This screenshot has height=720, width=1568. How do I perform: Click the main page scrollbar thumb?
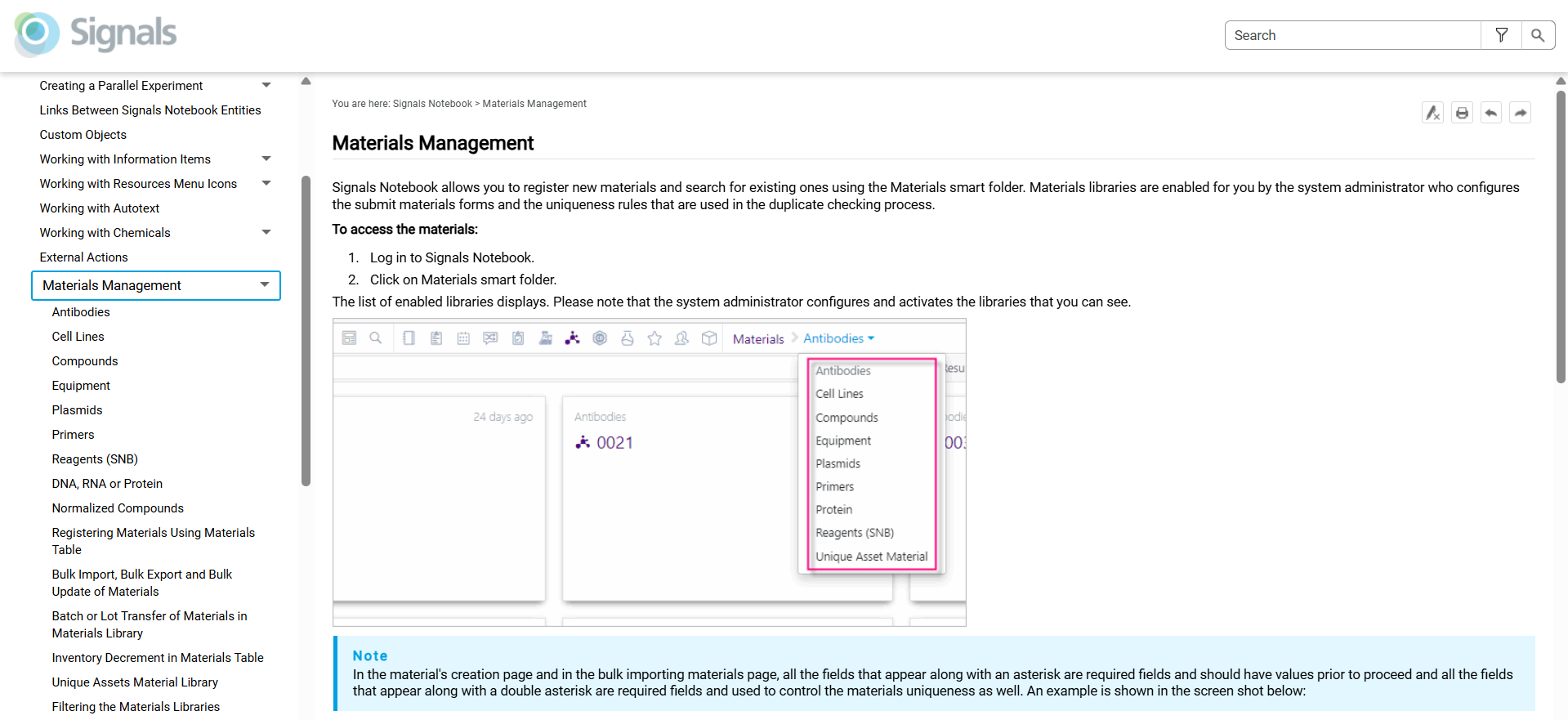(x=1561, y=237)
